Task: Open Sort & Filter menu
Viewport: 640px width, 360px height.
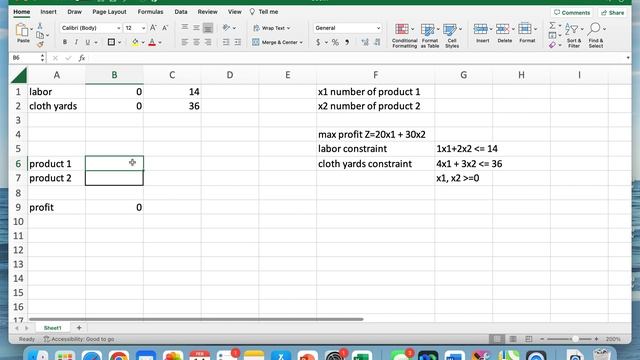Action: [x=573, y=36]
